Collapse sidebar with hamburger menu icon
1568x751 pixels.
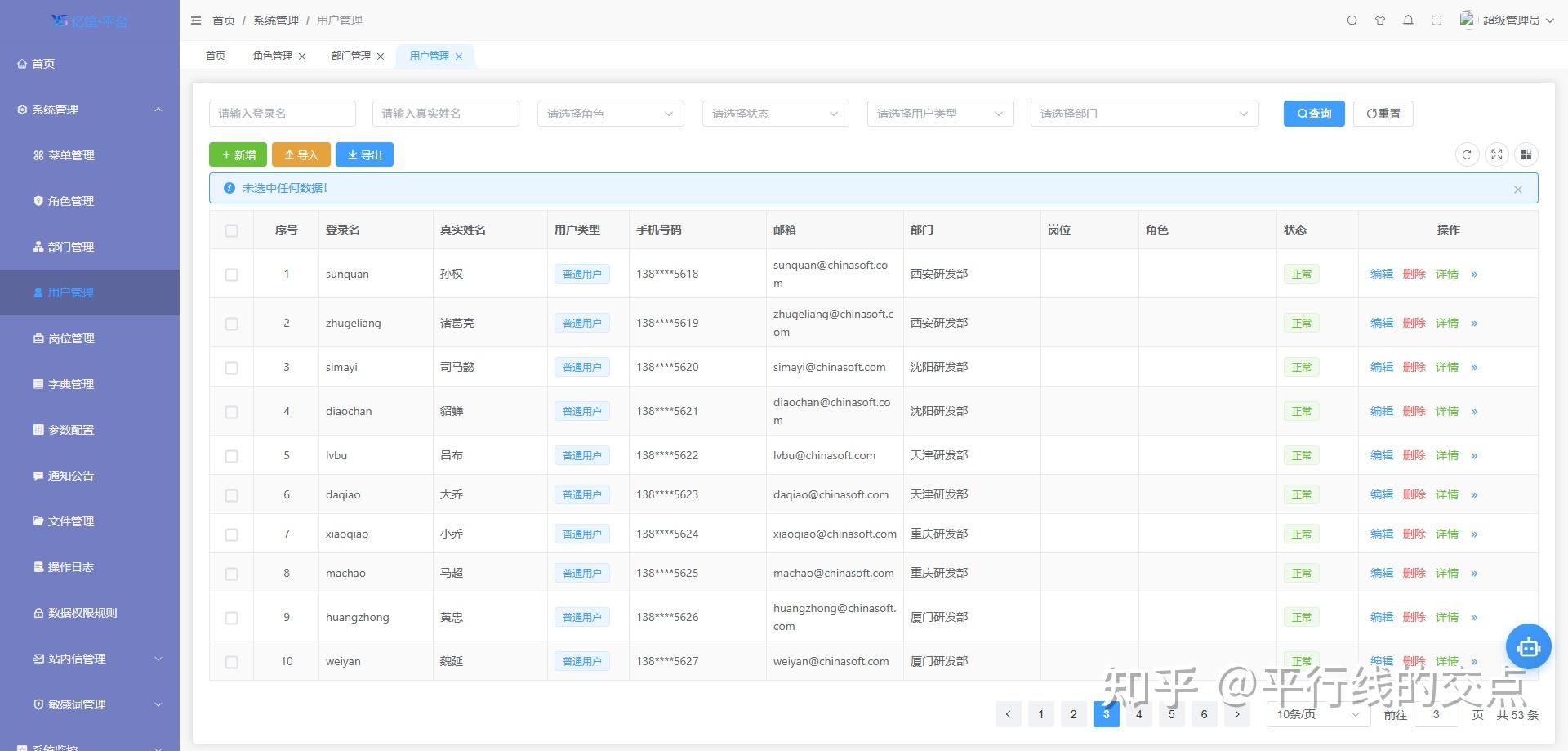click(196, 20)
